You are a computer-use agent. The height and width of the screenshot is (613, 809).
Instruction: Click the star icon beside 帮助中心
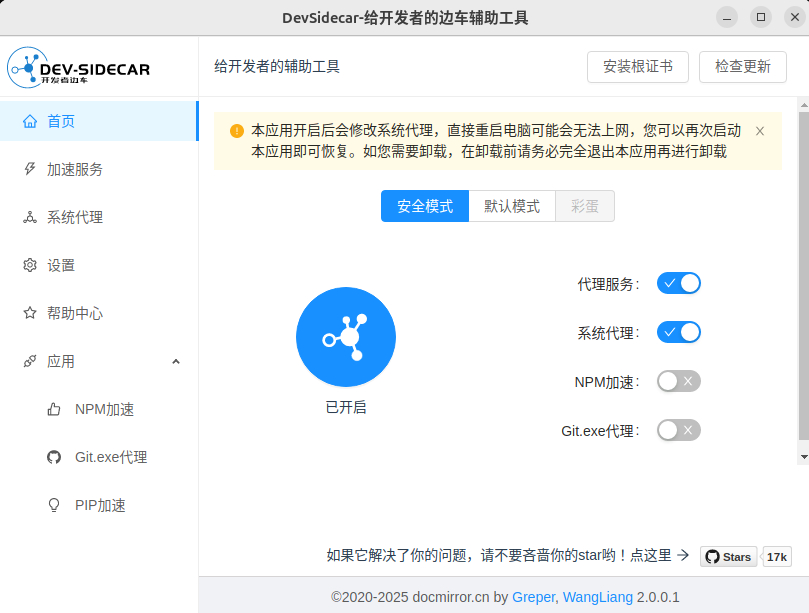click(30, 313)
